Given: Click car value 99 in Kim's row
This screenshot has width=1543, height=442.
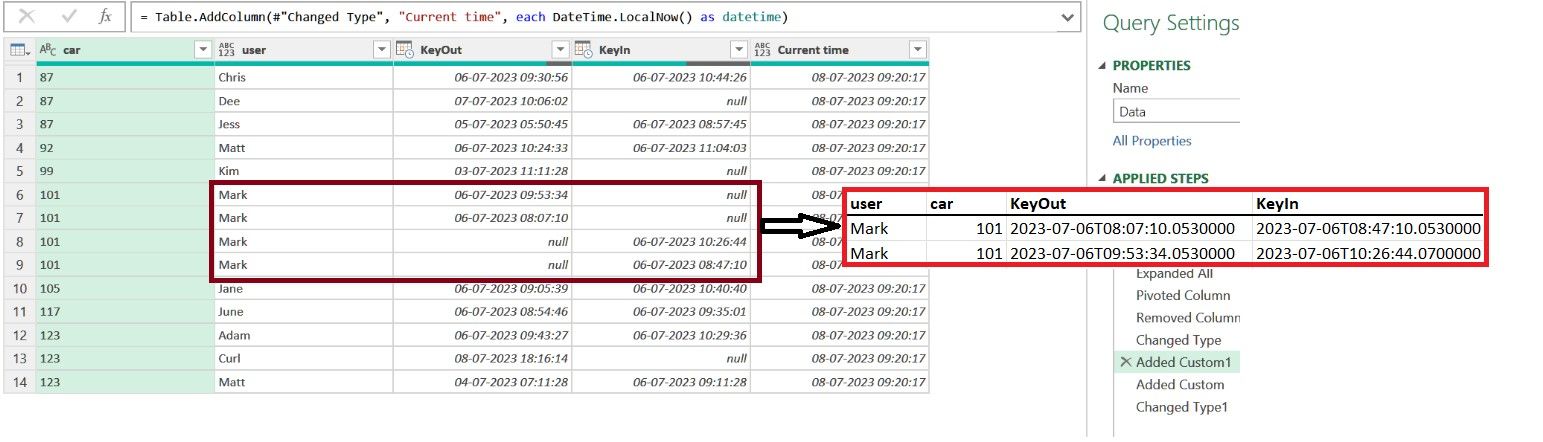Looking at the screenshot, I should (124, 171).
